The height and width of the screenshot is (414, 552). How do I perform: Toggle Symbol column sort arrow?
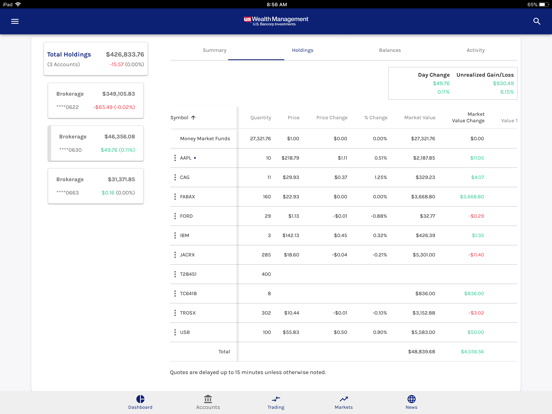(193, 118)
